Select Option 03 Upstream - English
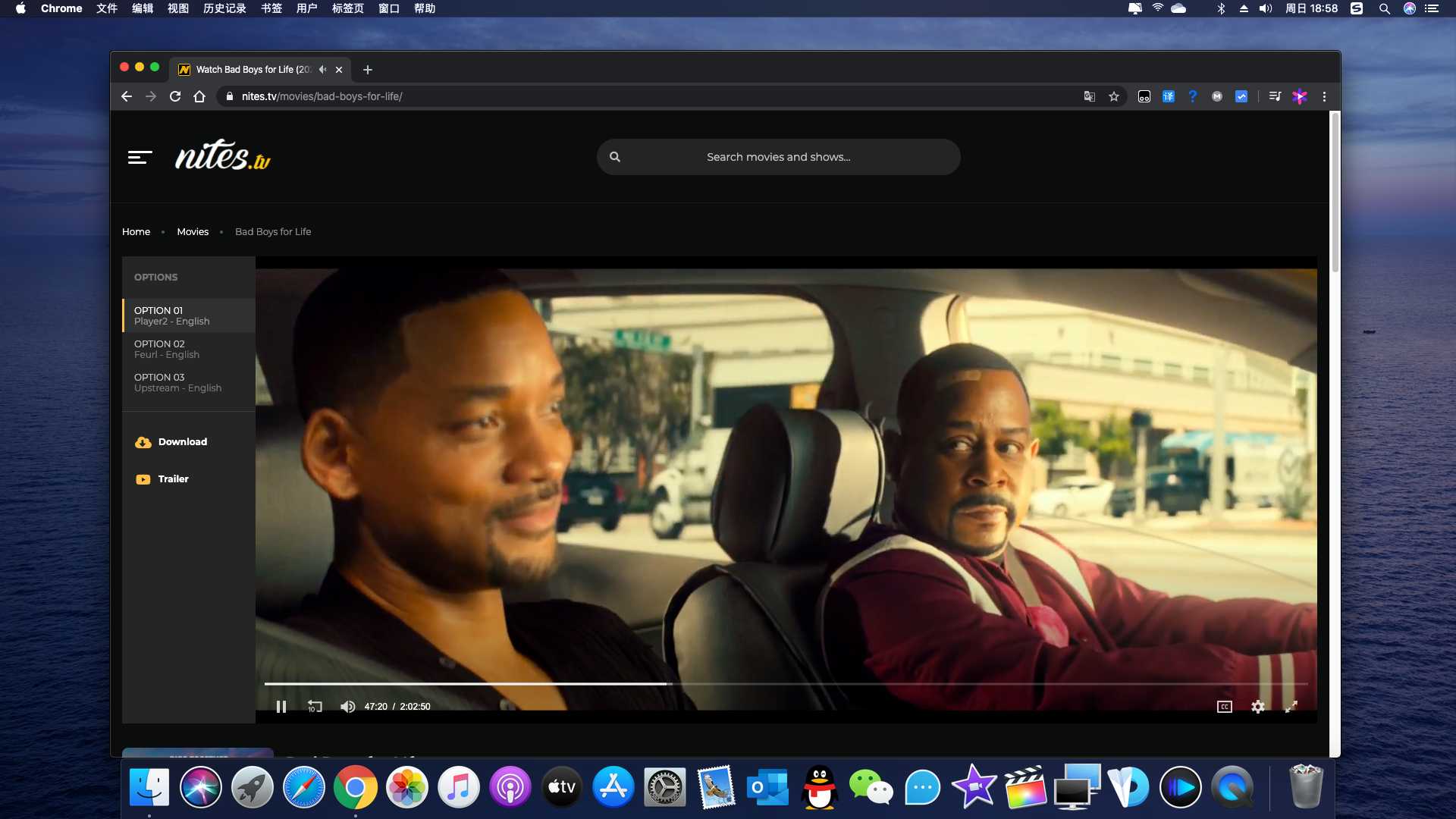 [x=189, y=382]
